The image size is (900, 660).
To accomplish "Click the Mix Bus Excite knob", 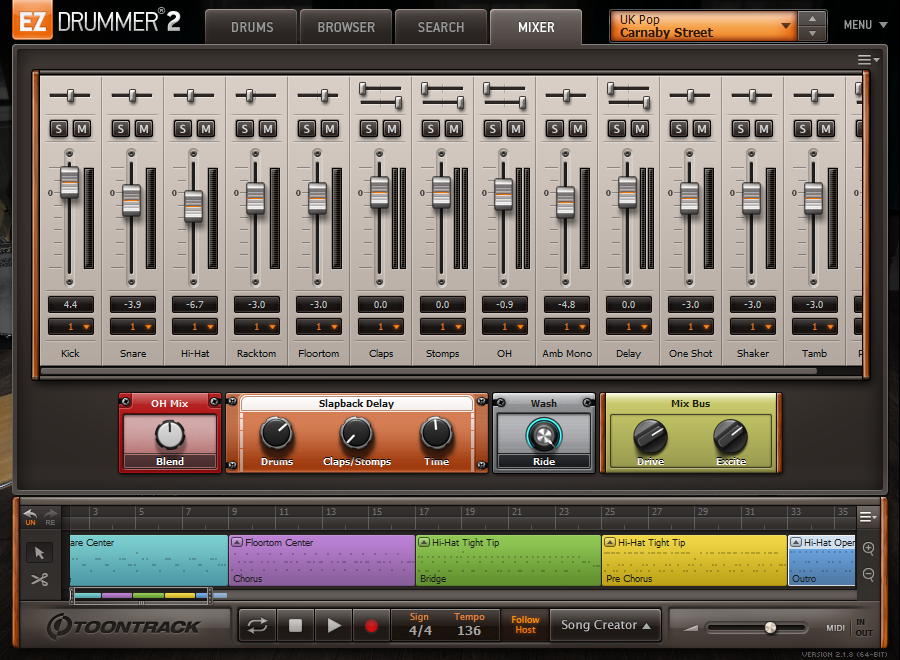I will [x=730, y=437].
